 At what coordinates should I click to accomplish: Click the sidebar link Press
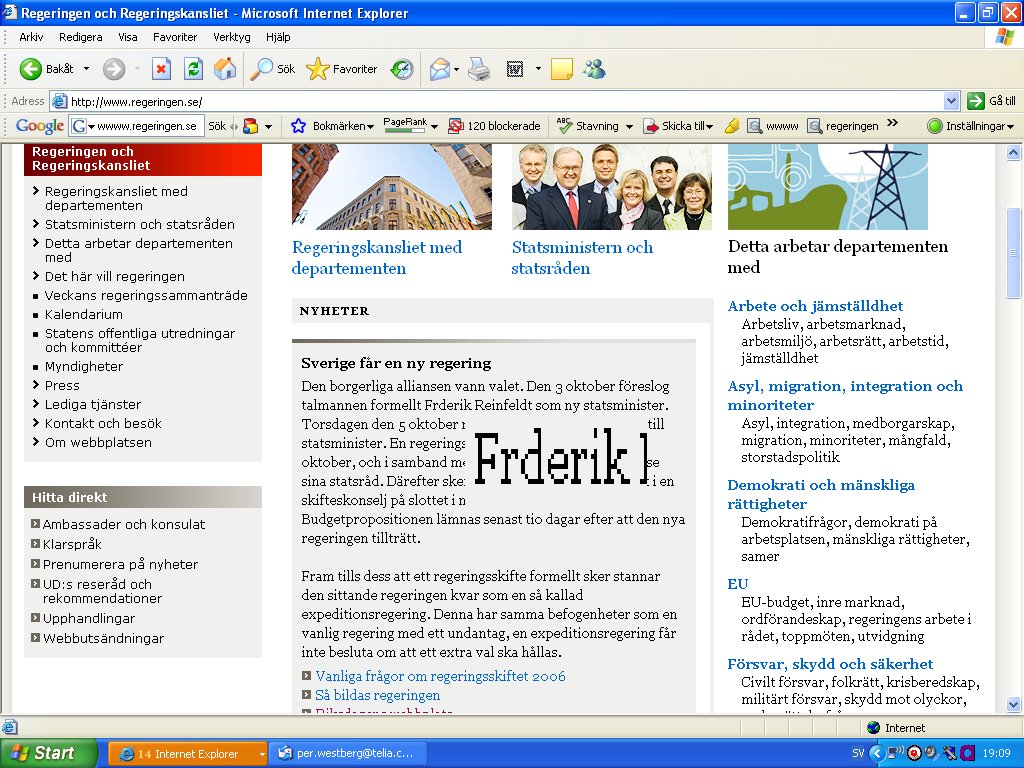pyautogui.click(x=62, y=385)
